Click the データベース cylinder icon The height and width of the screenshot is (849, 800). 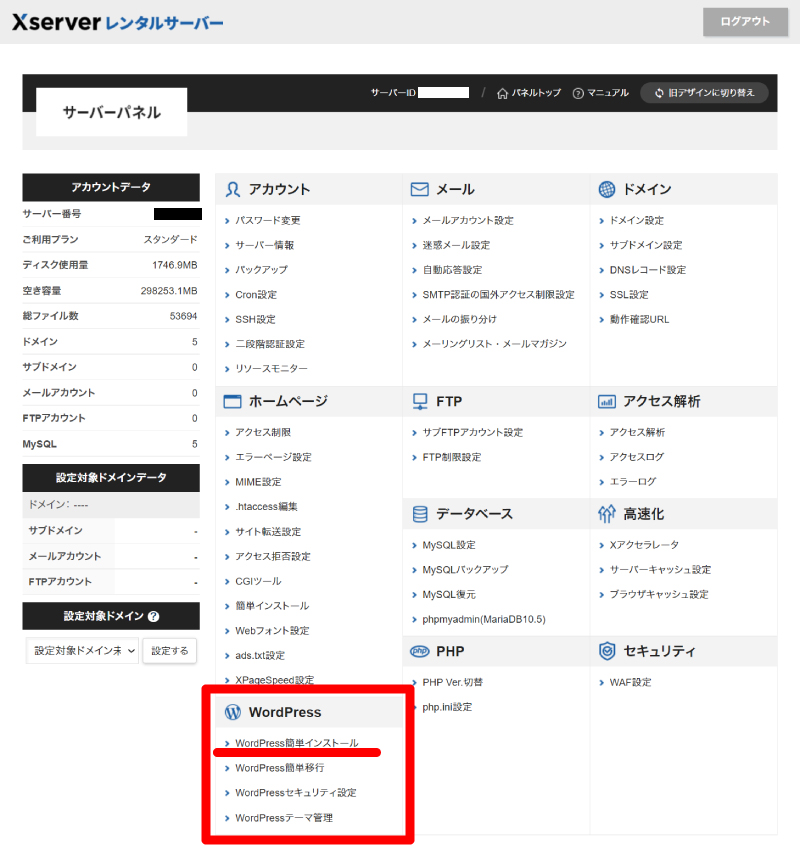point(420,514)
